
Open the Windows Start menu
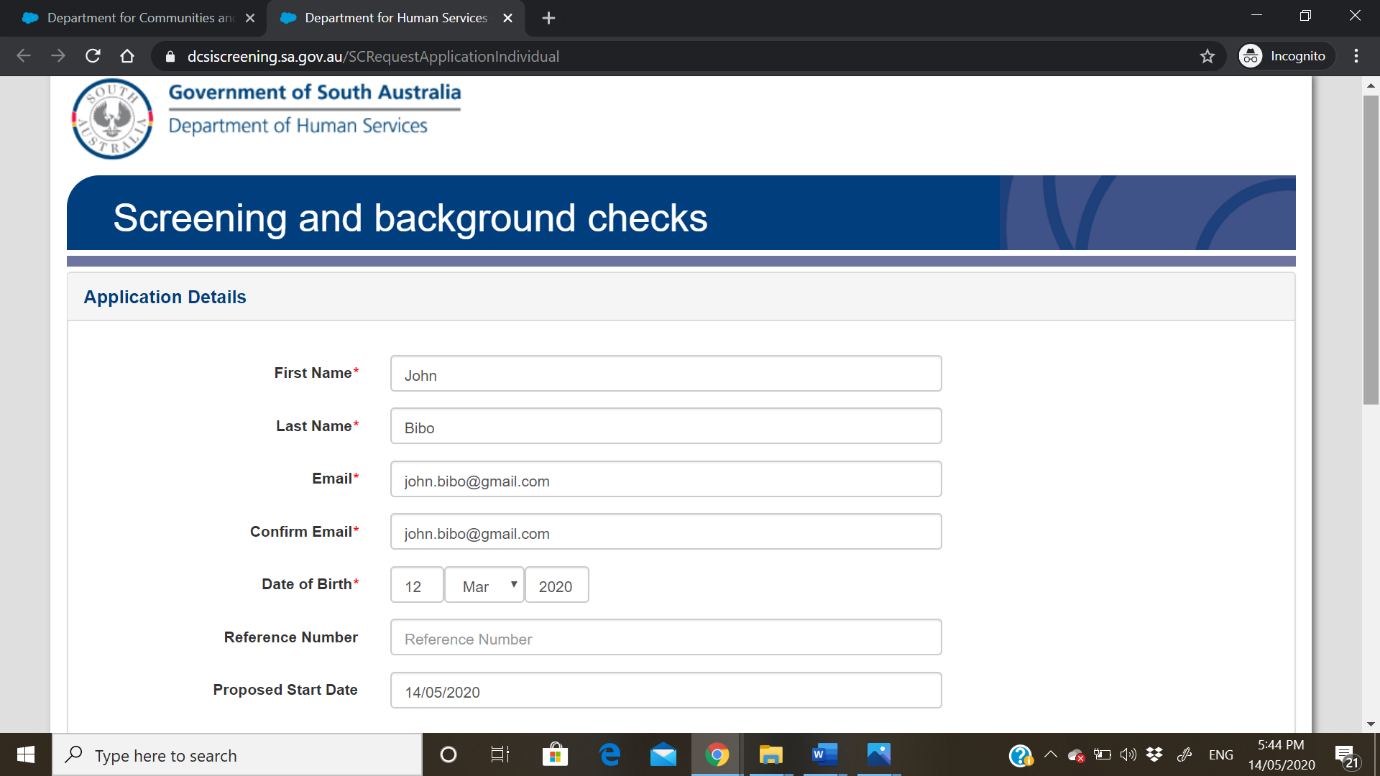pos(25,755)
